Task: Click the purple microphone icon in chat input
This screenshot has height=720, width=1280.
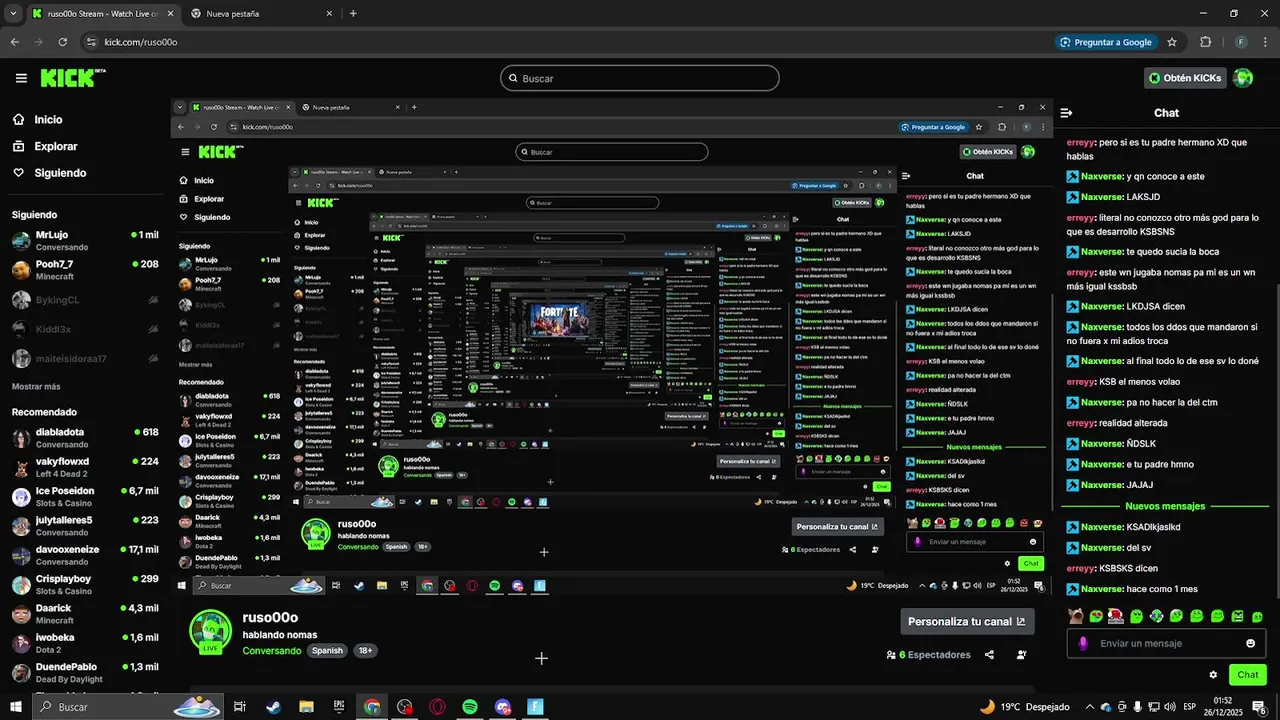Action: pyautogui.click(x=1083, y=643)
